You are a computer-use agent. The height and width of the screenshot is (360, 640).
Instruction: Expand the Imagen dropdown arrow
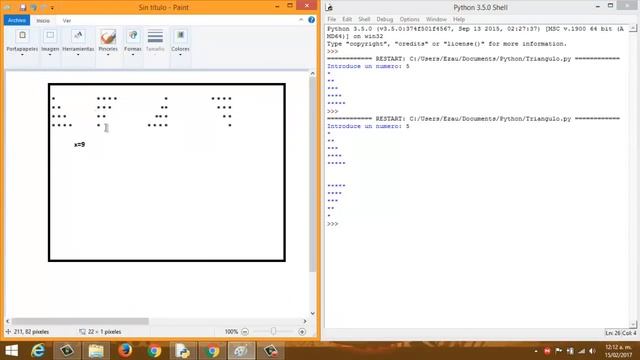pos(50,55)
